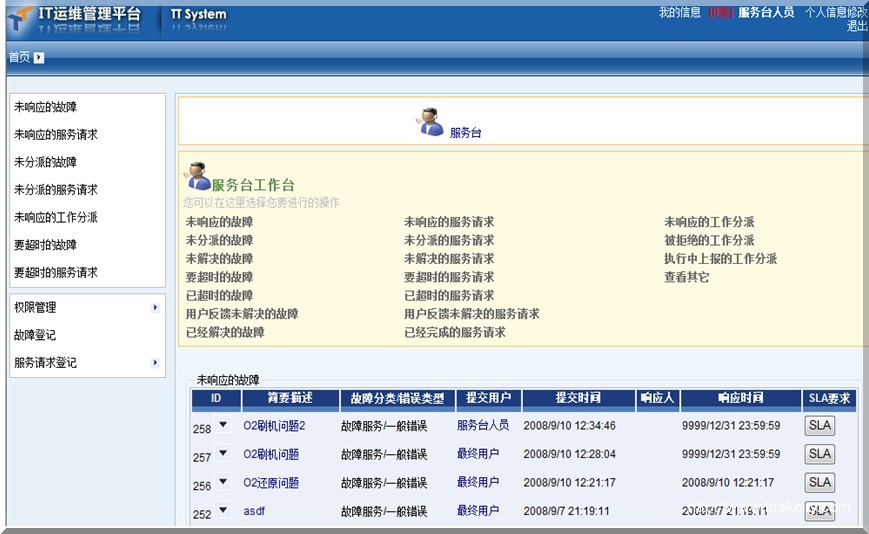This screenshot has width=869, height=534.
Task: Click the service desk person icon
Action: pyautogui.click(x=431, y=122)
